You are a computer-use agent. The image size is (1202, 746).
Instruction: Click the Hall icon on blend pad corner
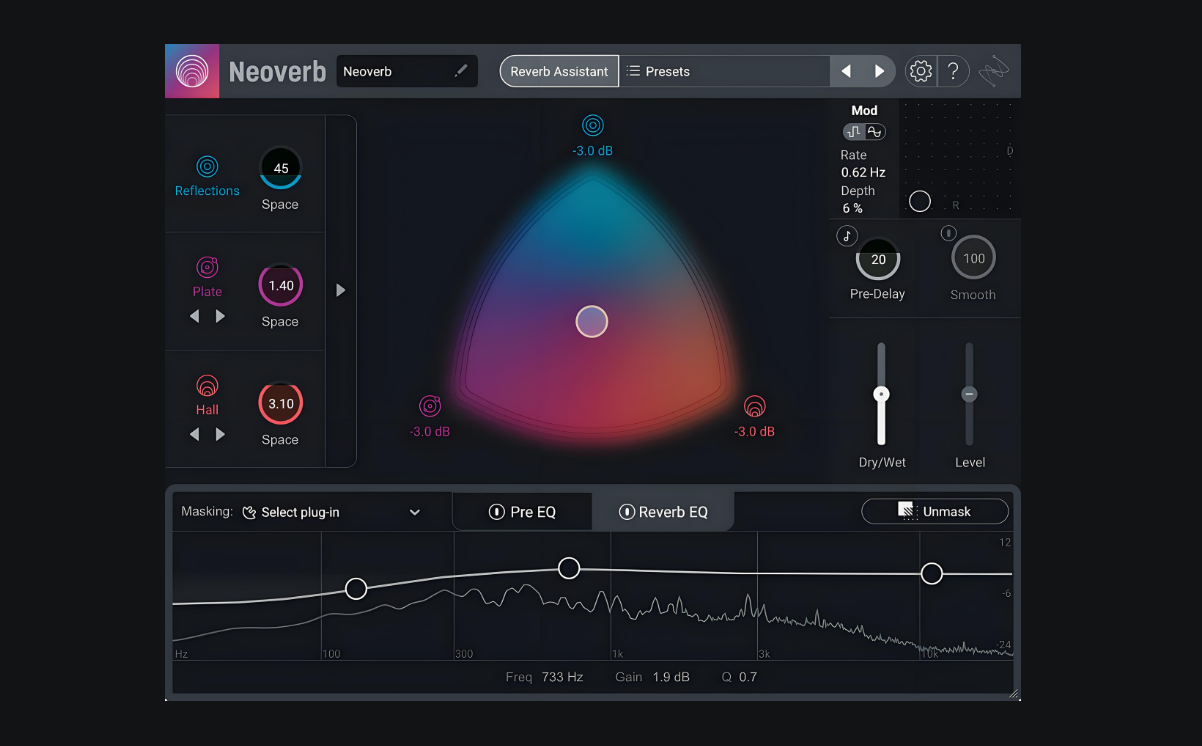click(x=754, y=406)
